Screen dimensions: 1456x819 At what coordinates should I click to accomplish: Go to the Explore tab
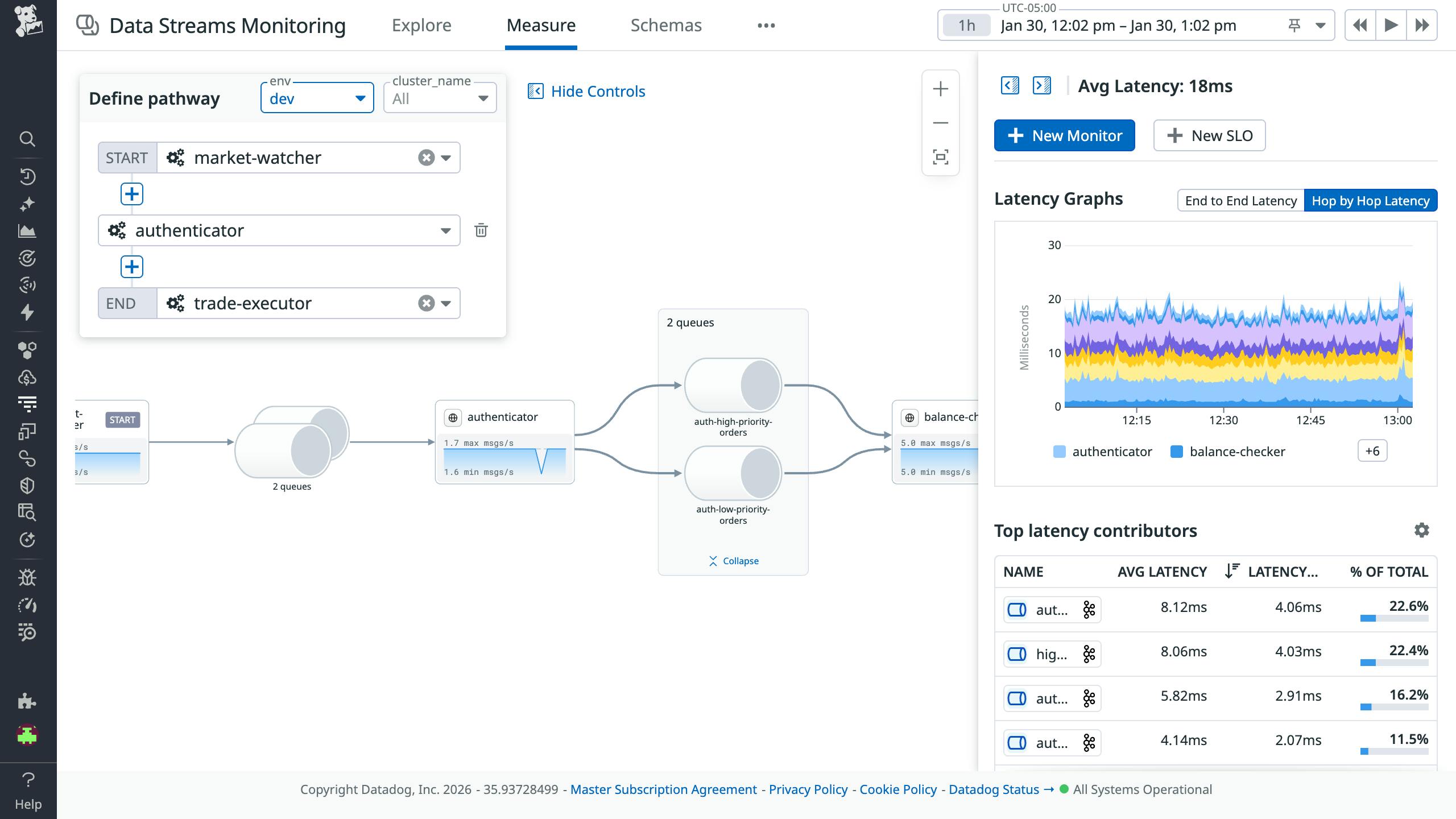(x=421, y=25)
